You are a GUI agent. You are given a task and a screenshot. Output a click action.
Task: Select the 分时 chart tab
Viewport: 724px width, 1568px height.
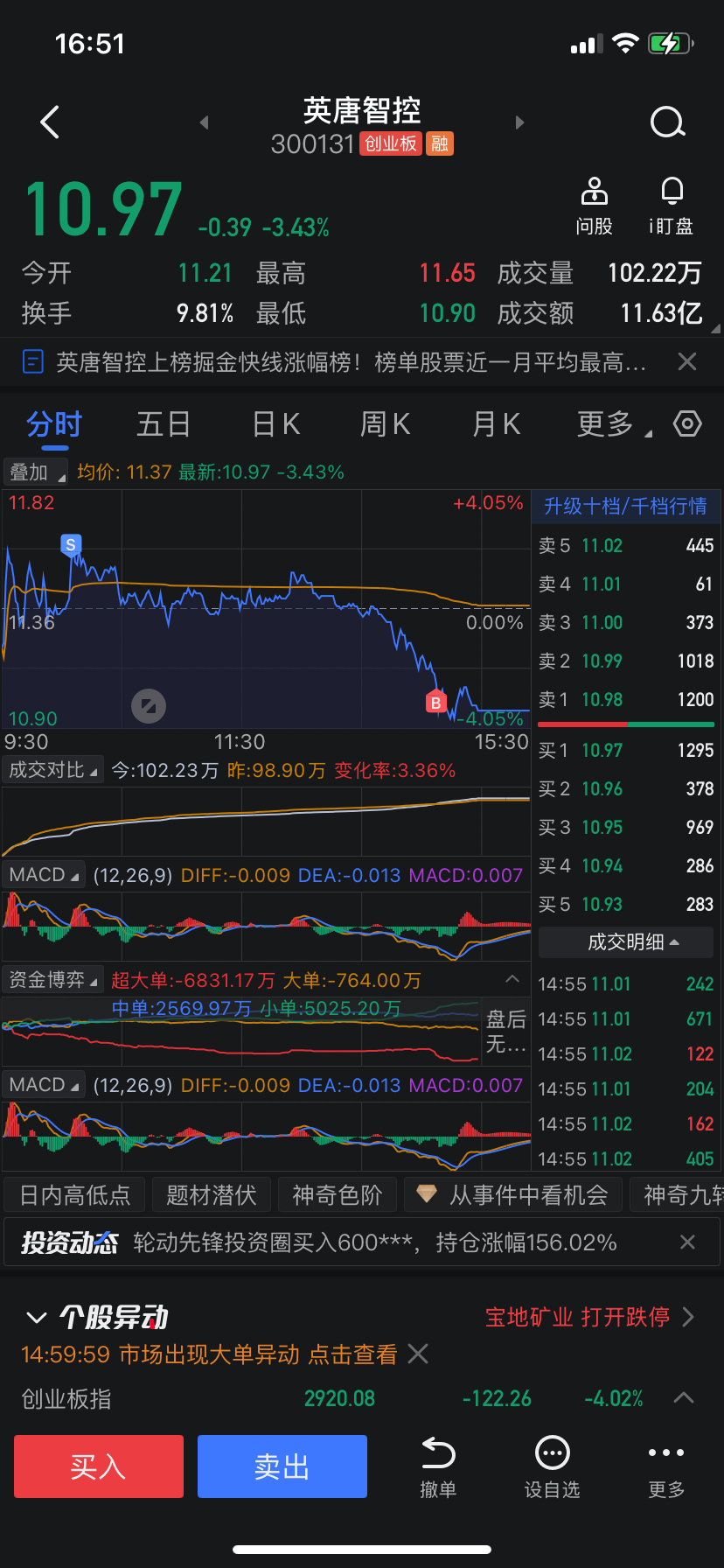coord(54,424)
